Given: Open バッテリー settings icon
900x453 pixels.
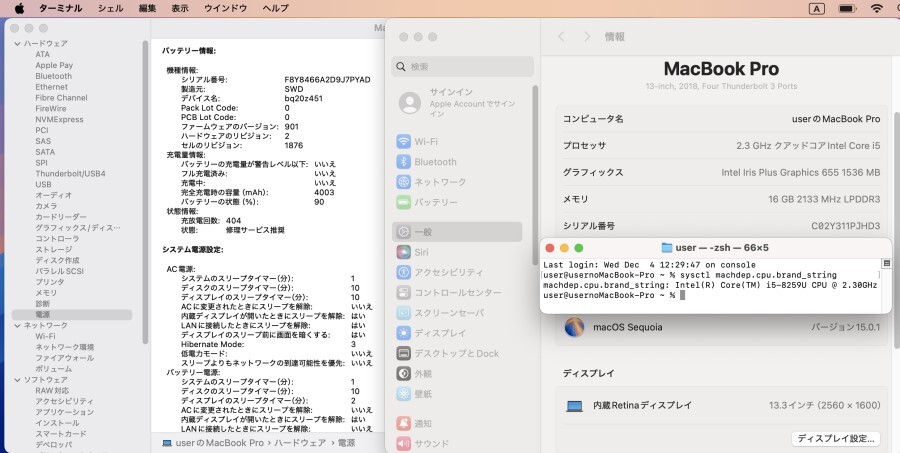Looking at the screenshot, I should [404, 202].
